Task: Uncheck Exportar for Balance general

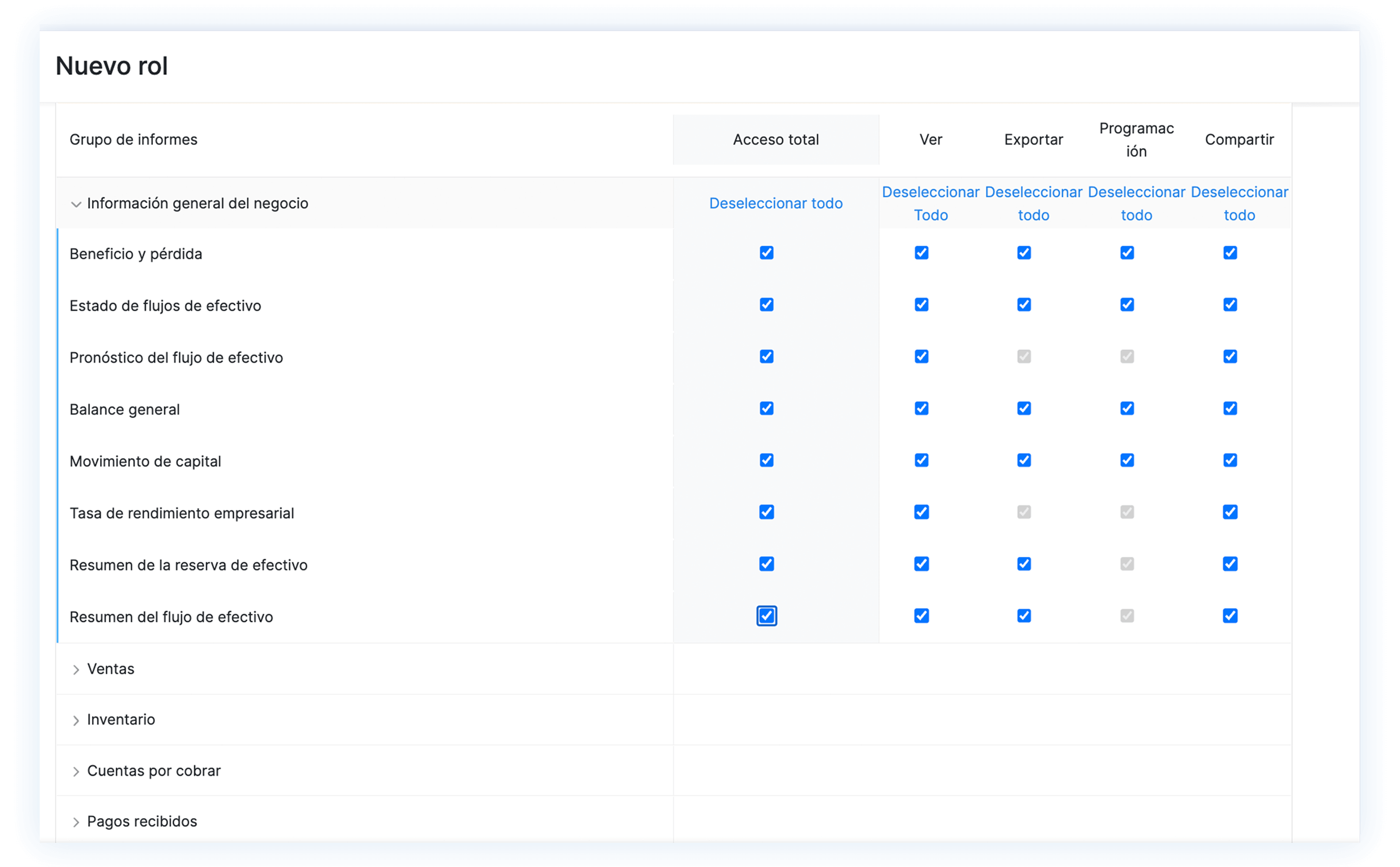Action: pos(1024,408)
